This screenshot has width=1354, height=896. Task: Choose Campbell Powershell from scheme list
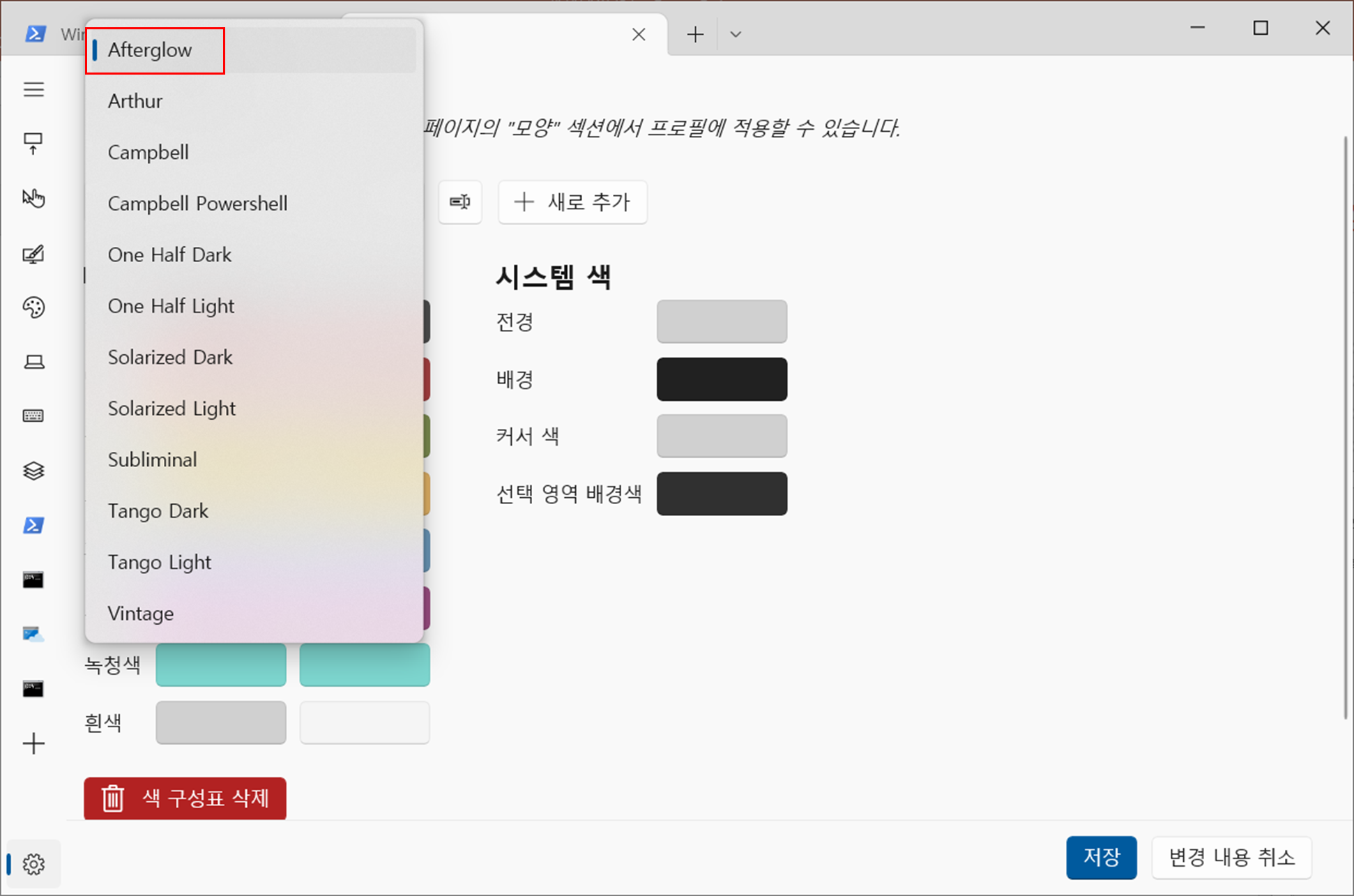(x=197, y=204)
